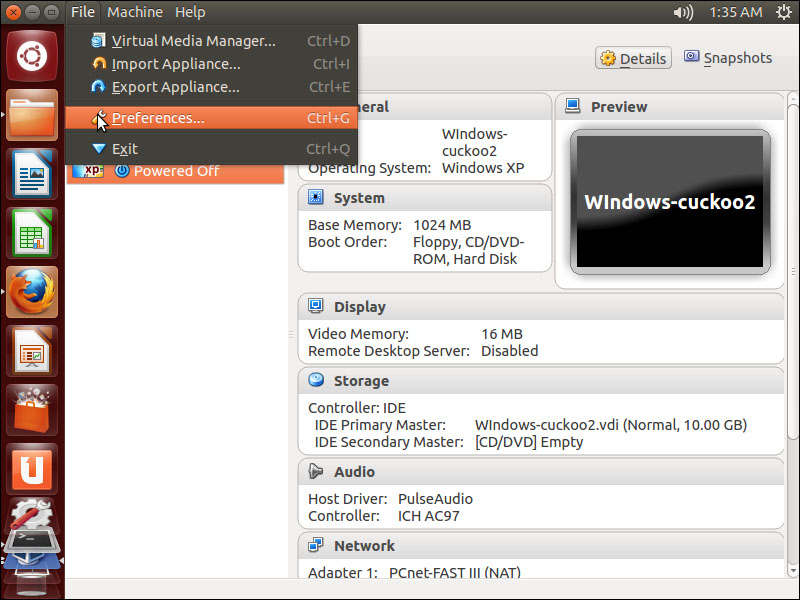The image size is (800, 600).
Task: Click the IDE Primary Master Windows-cuckoo2.vdi value
Action: 611,425
